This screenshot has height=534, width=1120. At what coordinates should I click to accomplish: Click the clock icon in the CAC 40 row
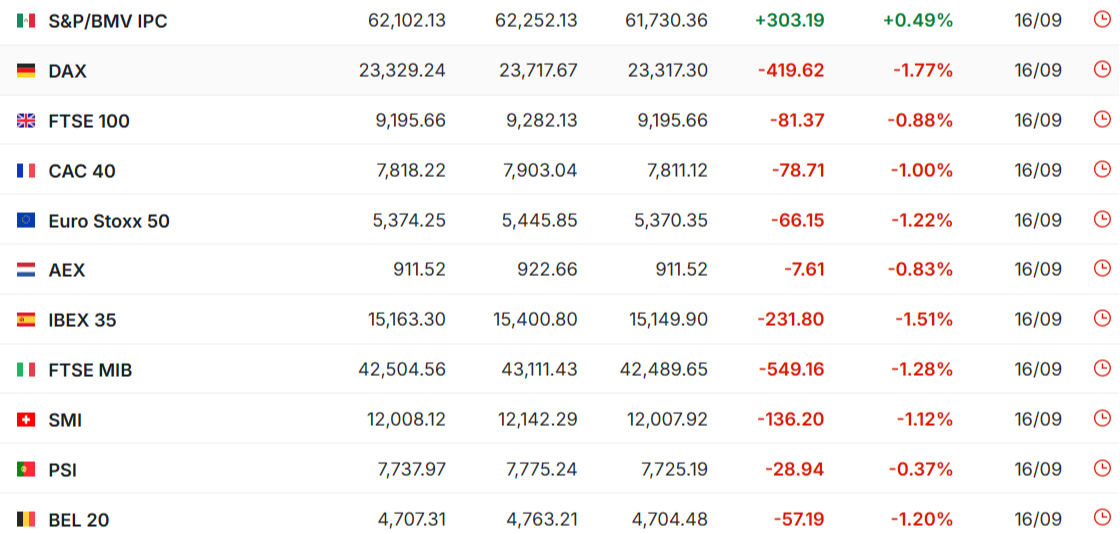(1102, 169)
